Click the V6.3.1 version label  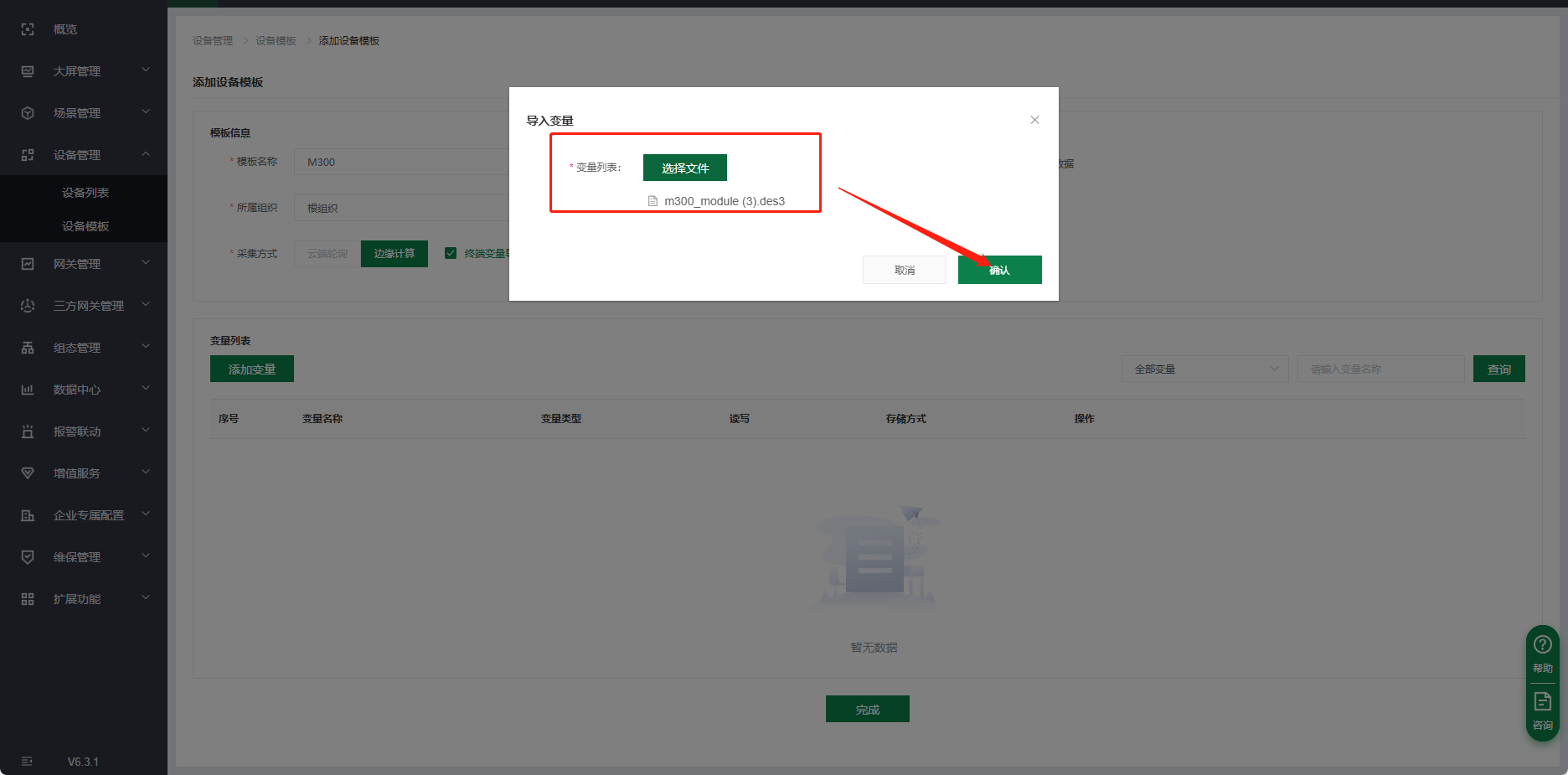pos(83,762)
